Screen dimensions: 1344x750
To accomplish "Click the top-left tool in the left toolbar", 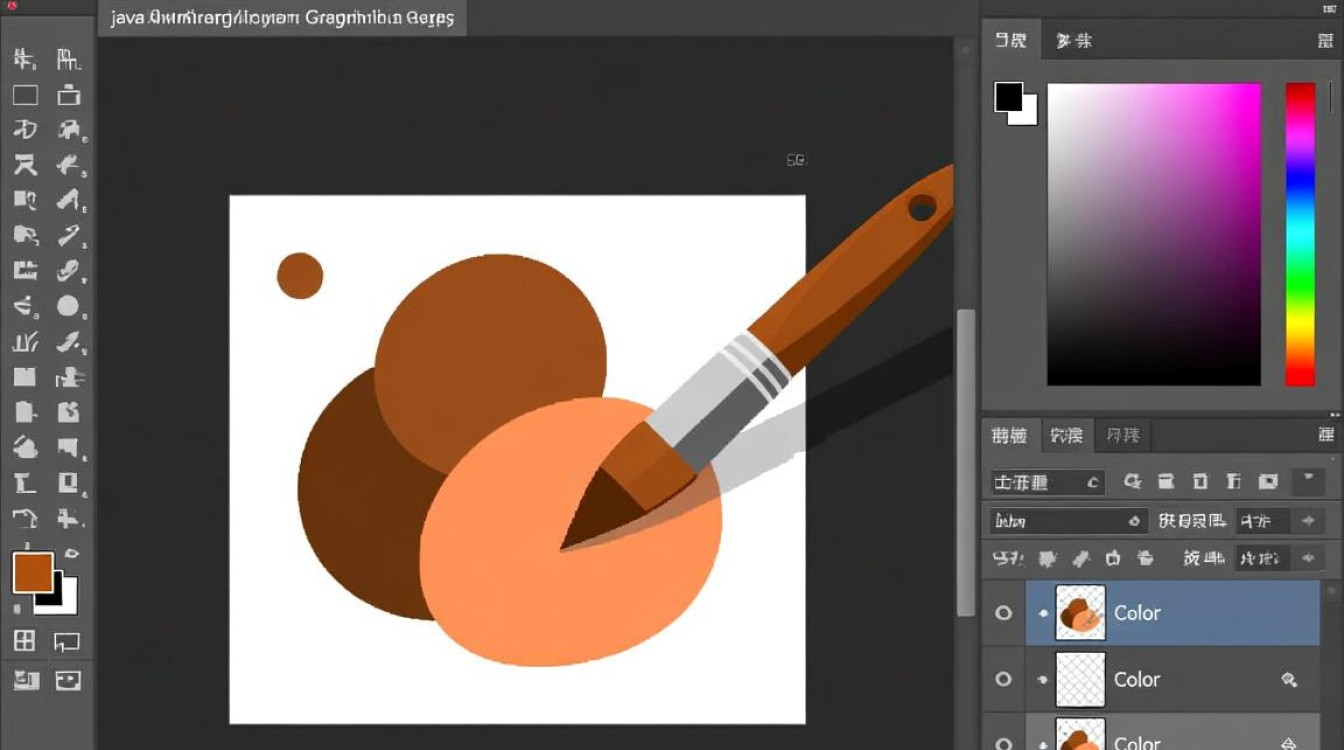I will 25,60.
